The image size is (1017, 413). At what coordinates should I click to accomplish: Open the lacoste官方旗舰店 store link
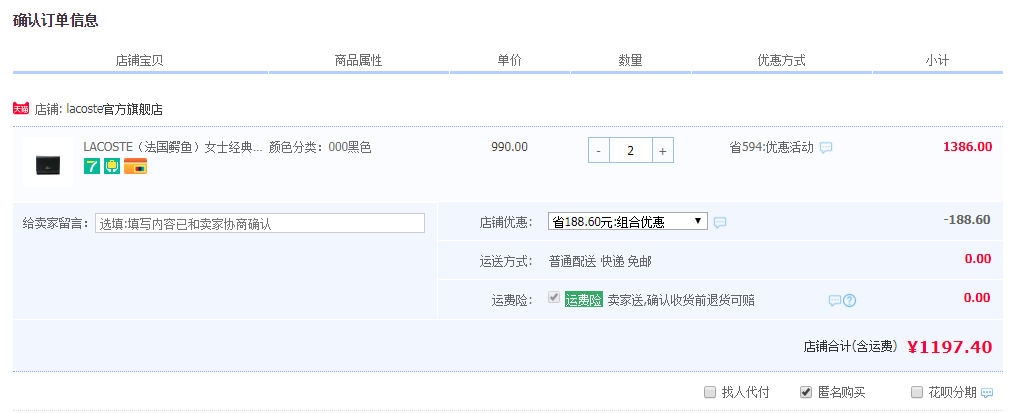pos(115,109)
